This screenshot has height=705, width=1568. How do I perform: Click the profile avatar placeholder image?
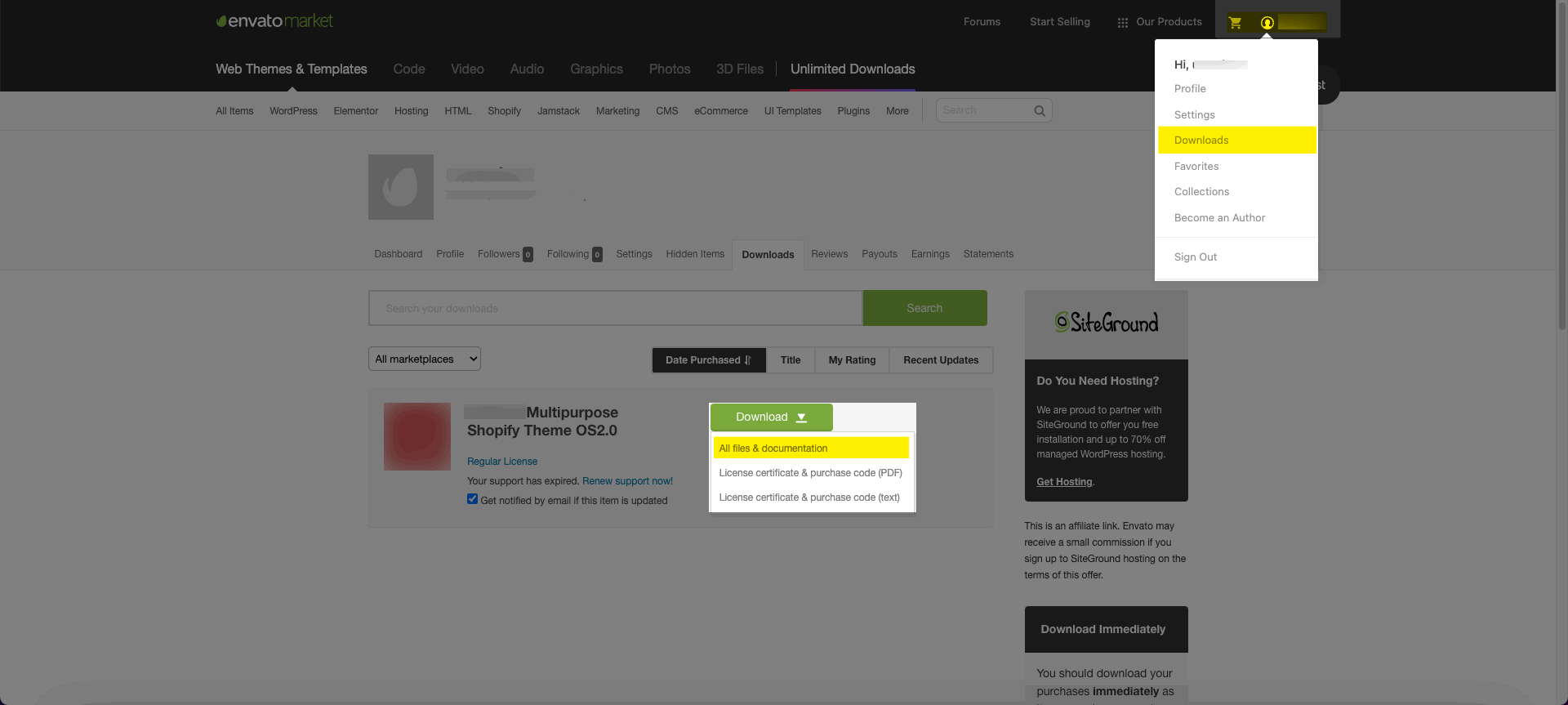tap(401, 187)
